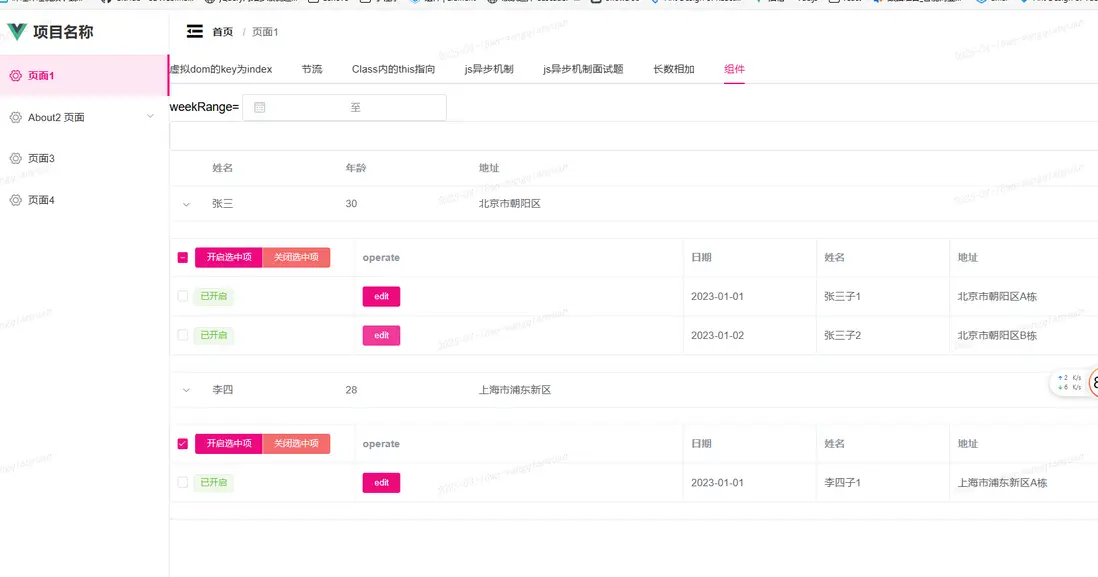Image resolution: width=1098 pixels, height=577 pixels.
Task: Click the 上海市浦东新区 address cell
Action: [515, 390]
